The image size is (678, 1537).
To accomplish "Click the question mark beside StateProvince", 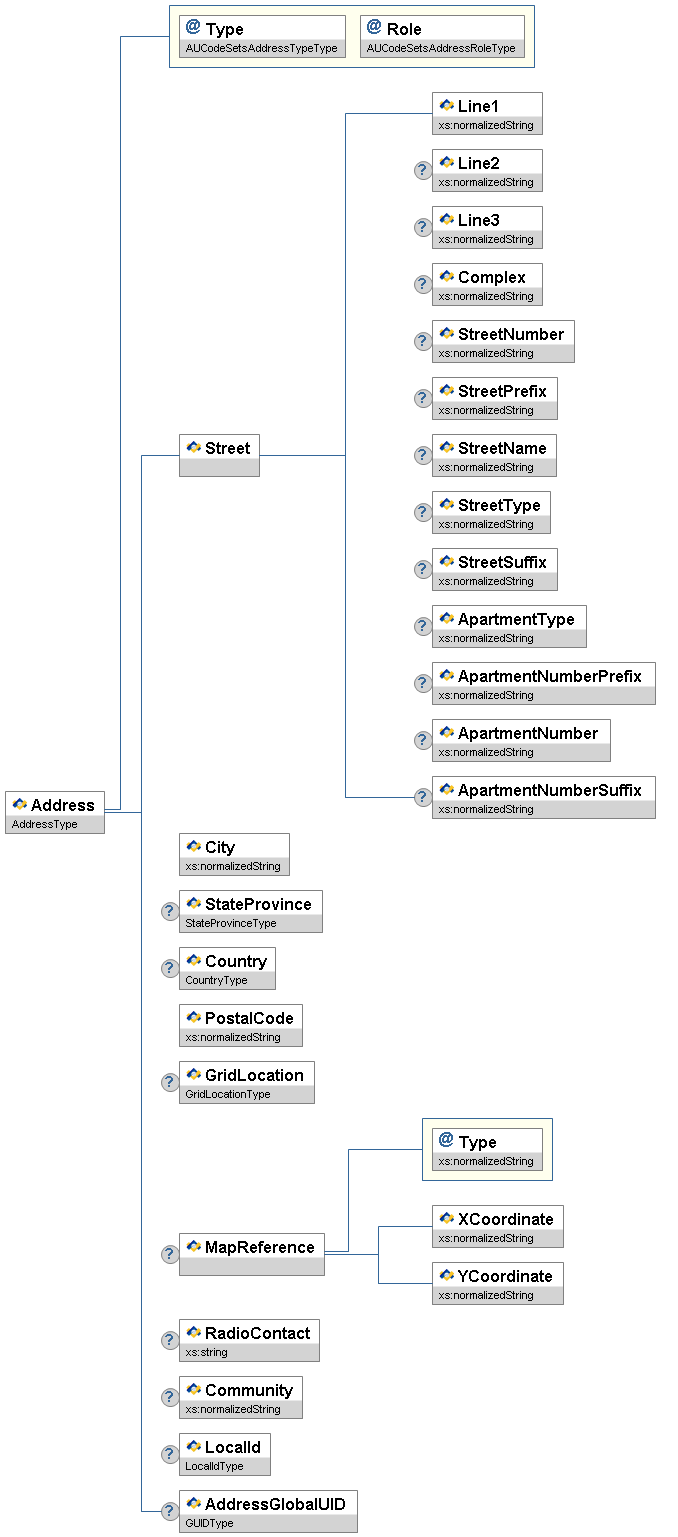I will (x=170, y=911).
